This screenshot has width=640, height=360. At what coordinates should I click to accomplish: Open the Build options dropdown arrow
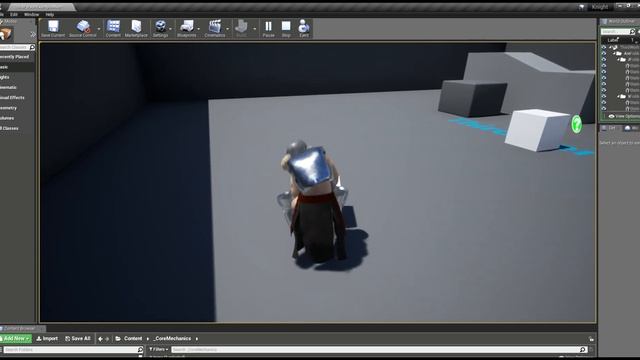click(x=255, y=29)
